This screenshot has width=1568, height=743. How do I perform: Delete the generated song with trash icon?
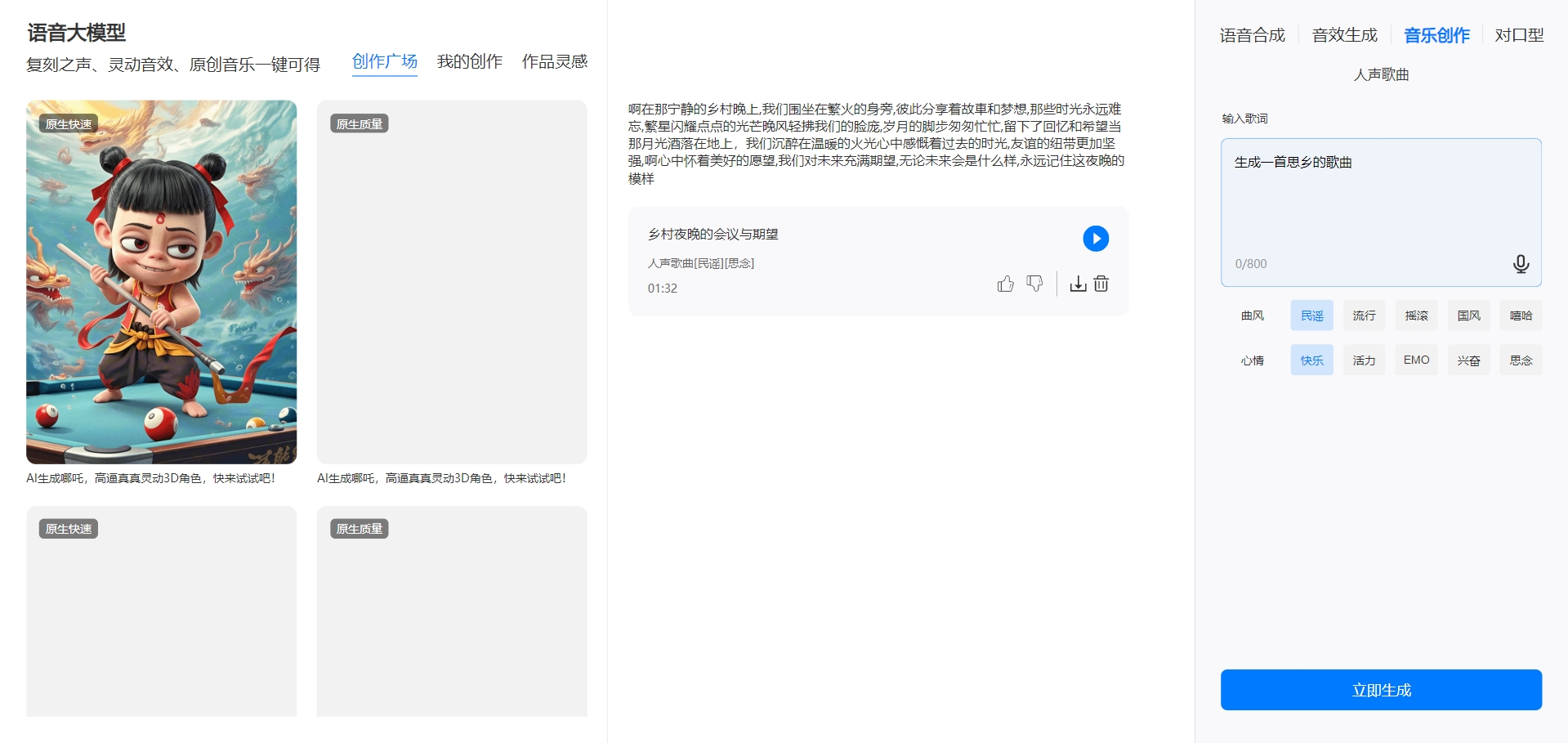(1101, 284)
